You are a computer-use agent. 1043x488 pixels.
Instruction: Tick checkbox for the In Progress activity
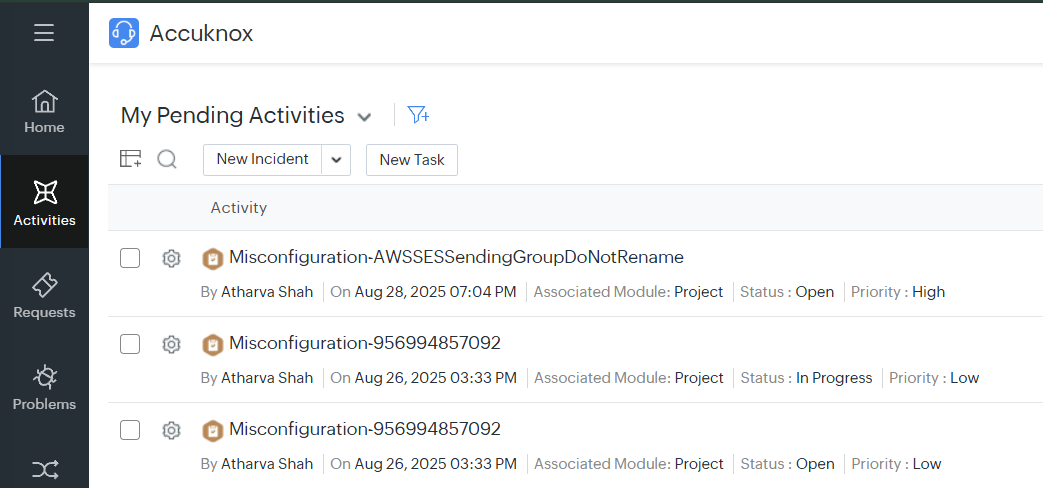click(130, 345)
